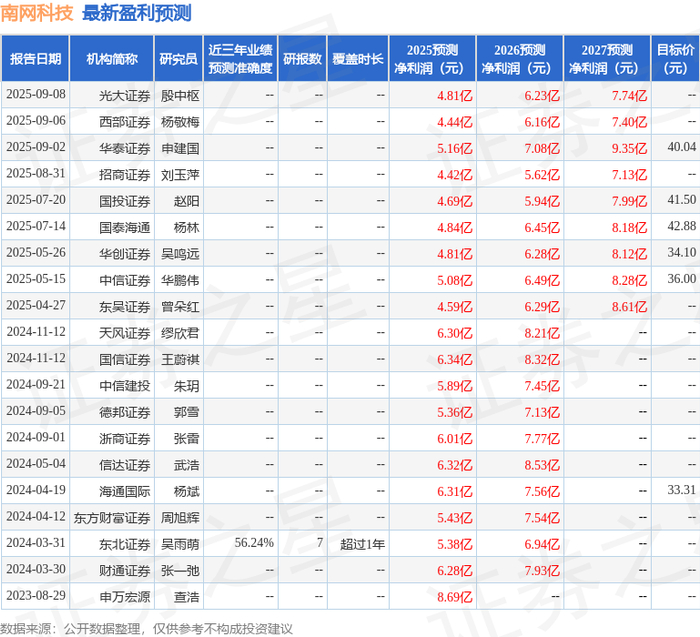This screenshot has height=637, width=700.
Task: Click the 研报数 column header
Action: pos(303,59)
